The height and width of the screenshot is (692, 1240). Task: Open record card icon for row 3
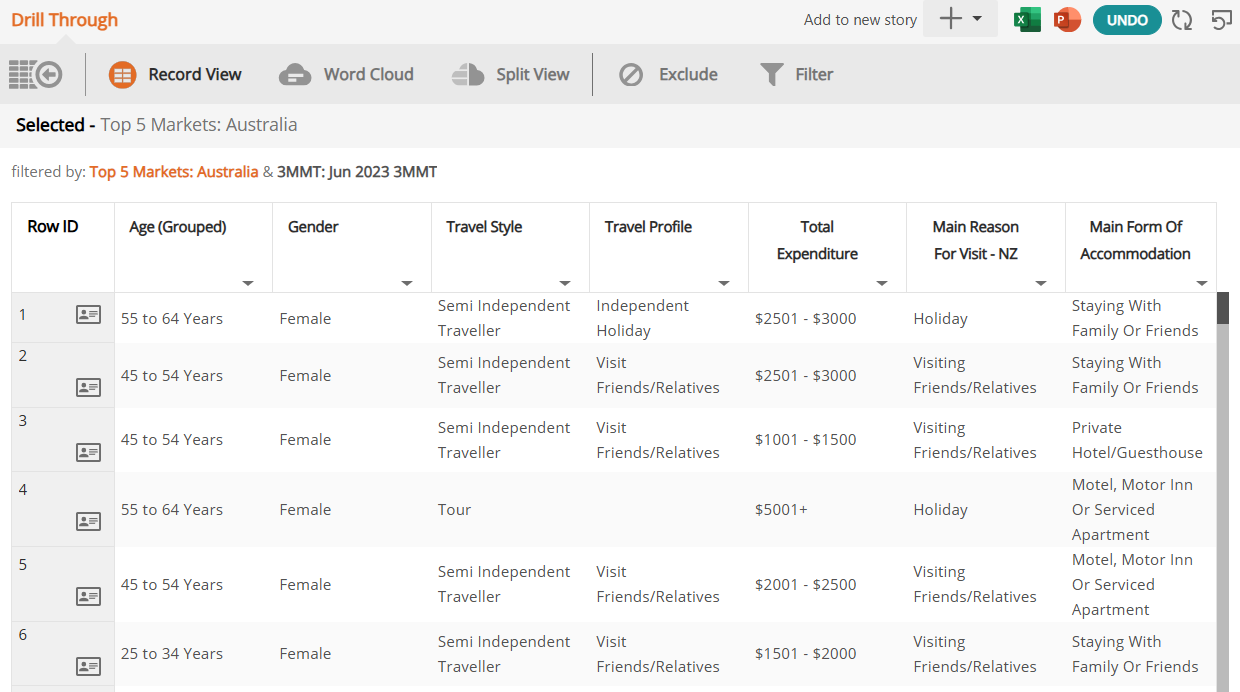pos(89,452)
